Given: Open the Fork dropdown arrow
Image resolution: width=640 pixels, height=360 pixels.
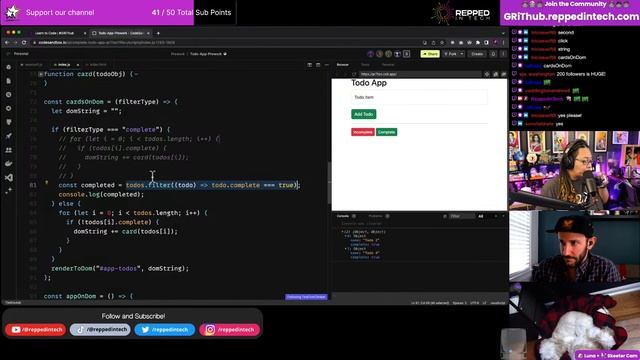Looking at the screenshot, I should coord(462,54).
